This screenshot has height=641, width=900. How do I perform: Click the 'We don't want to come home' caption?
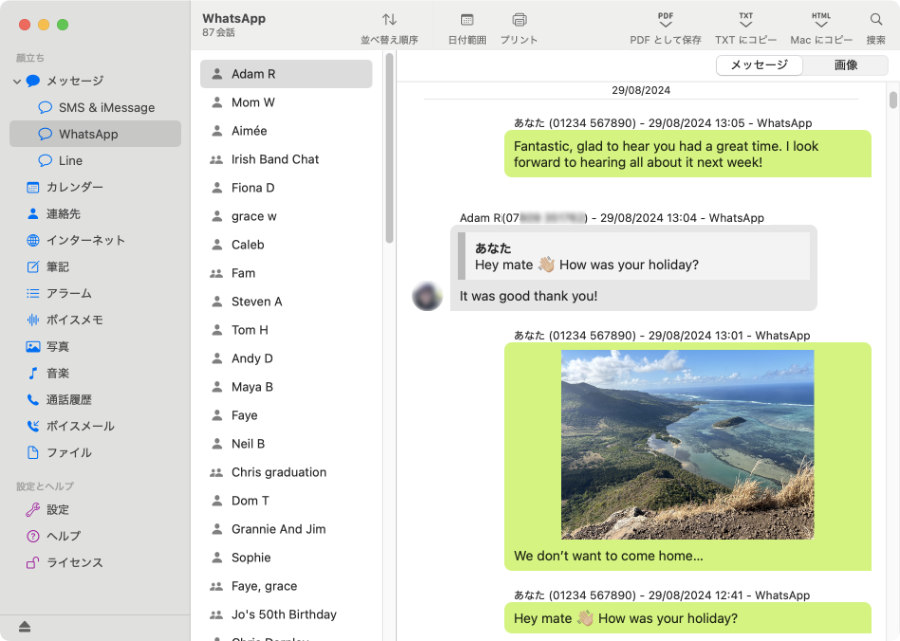pyautogui.click(x=608, y=555)
